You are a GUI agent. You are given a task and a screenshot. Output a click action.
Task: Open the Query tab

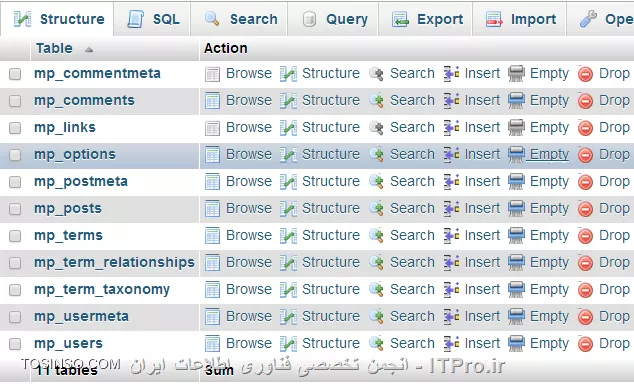click(333, 19)
